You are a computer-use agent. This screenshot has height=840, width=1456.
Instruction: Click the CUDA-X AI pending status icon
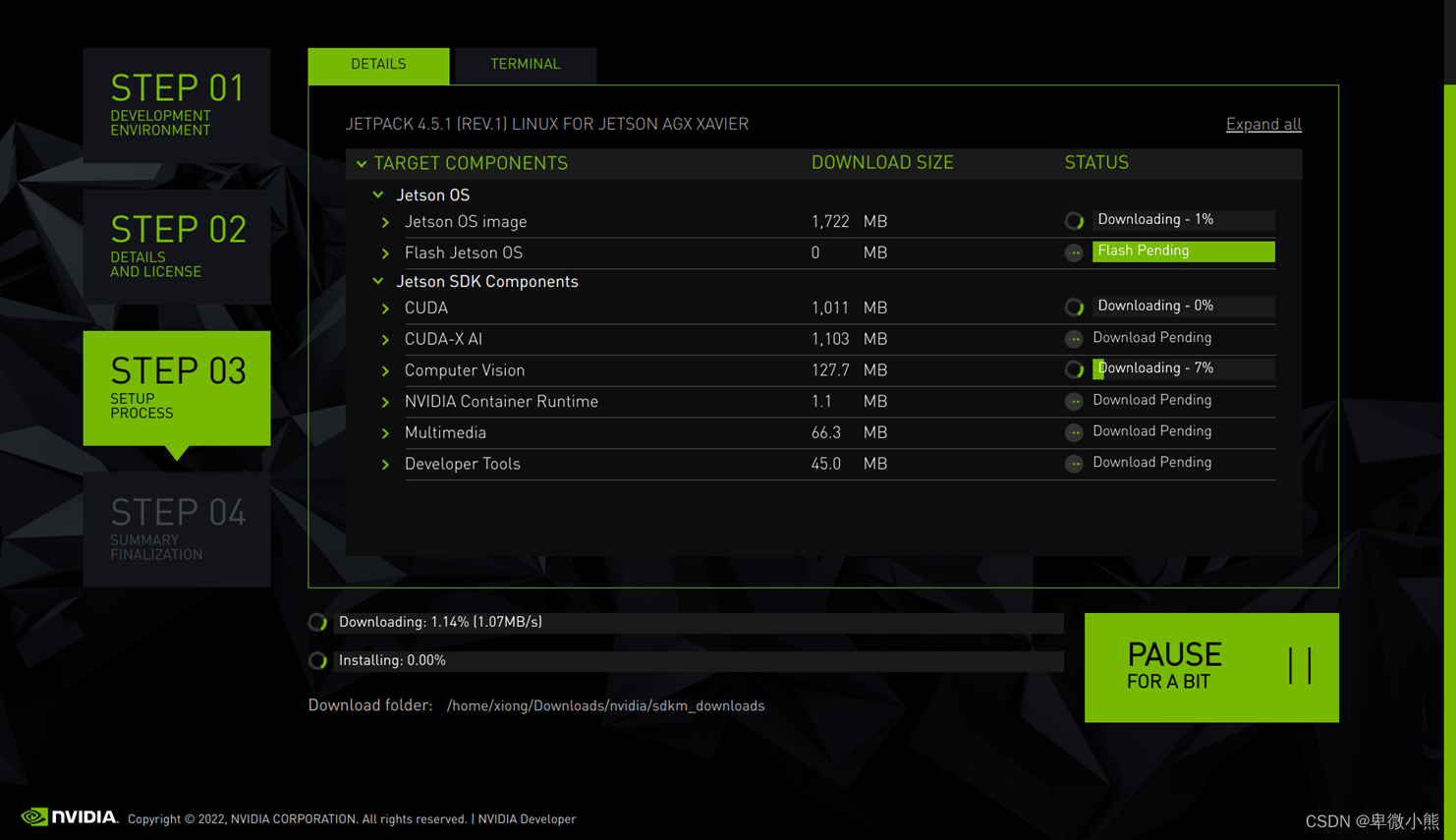point(1074,339)
